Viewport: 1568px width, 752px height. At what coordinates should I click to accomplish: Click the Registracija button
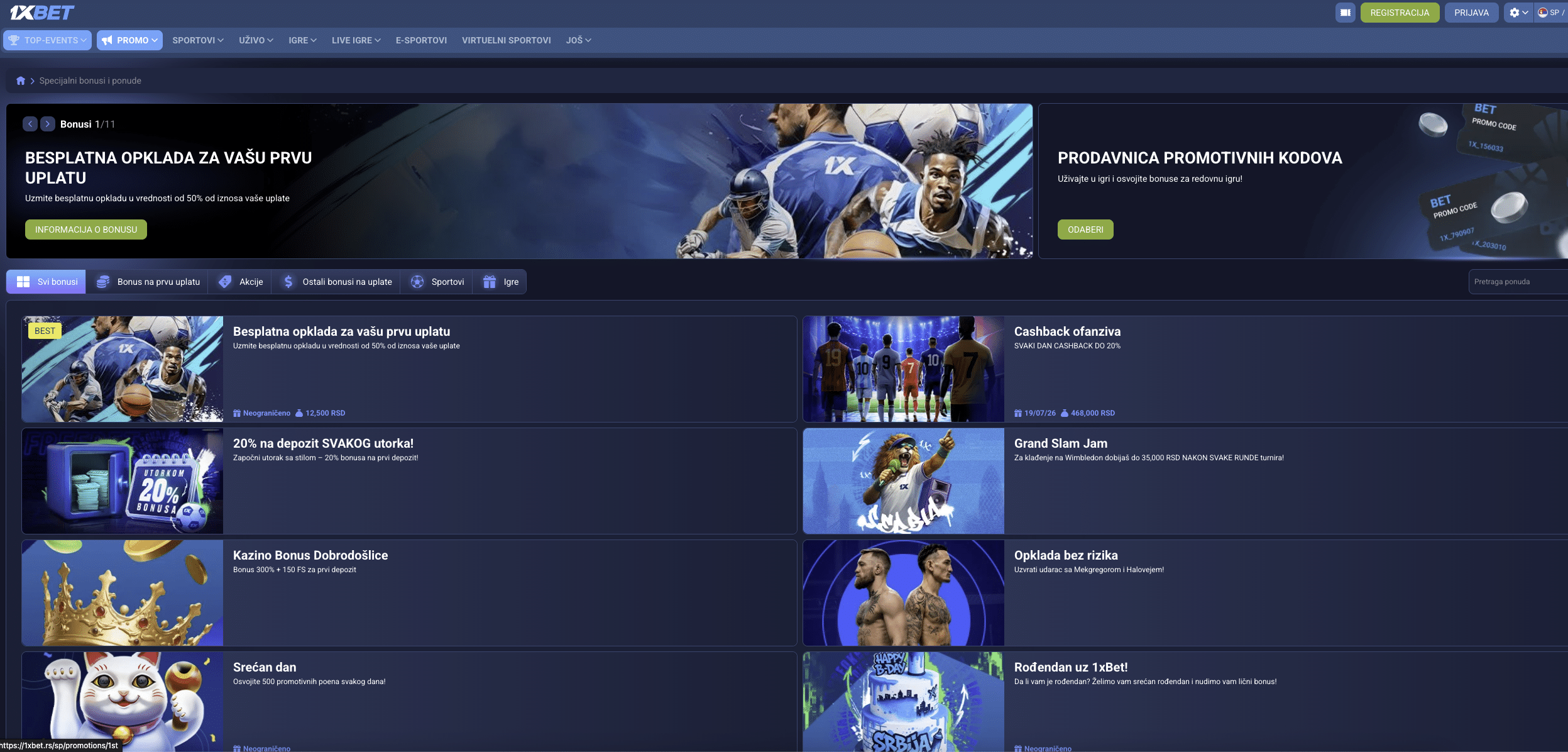pyautogui.click(x=1400, y=13)
